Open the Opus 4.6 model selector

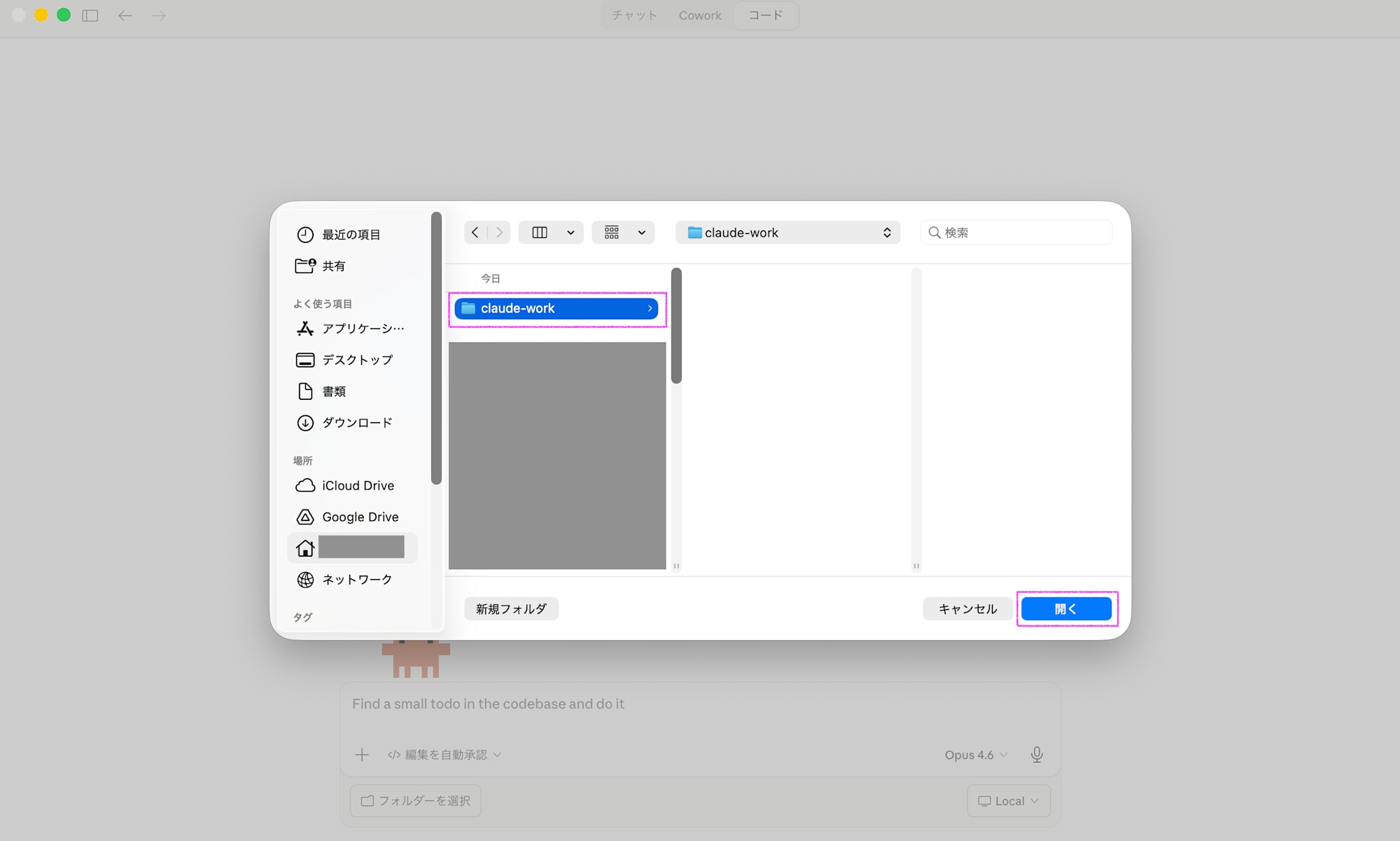[976, 755]
